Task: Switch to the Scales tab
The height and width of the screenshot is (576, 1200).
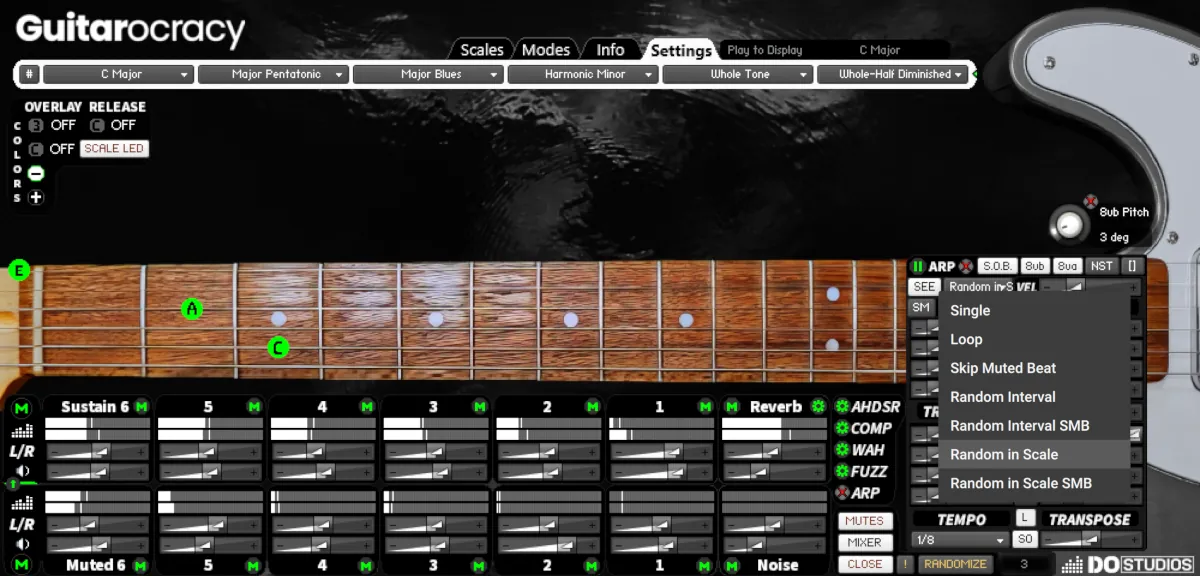Action: click(x=481, y=49)
